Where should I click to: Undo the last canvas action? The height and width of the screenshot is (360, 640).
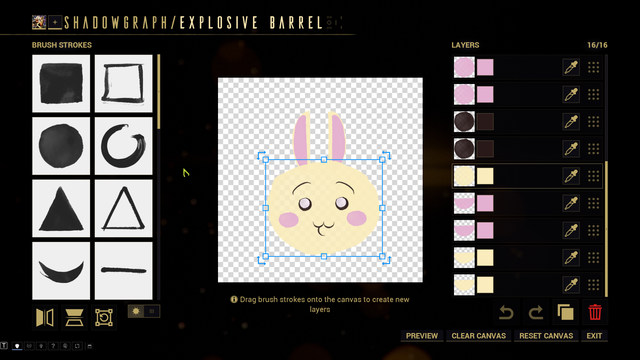pyautogui.click(x=506, y=313)
